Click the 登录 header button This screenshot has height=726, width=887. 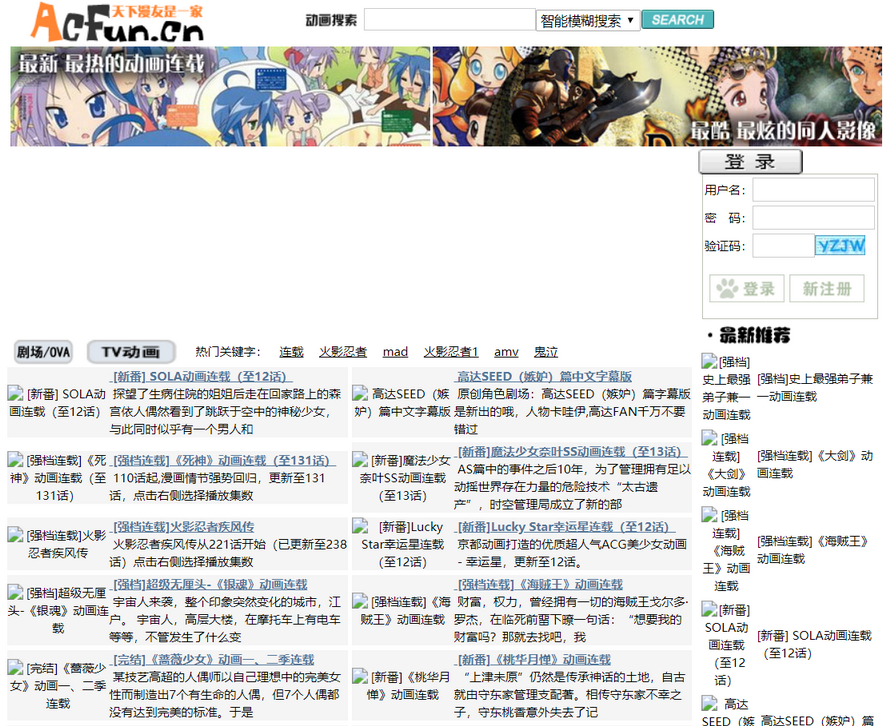[x=751, y=162]
